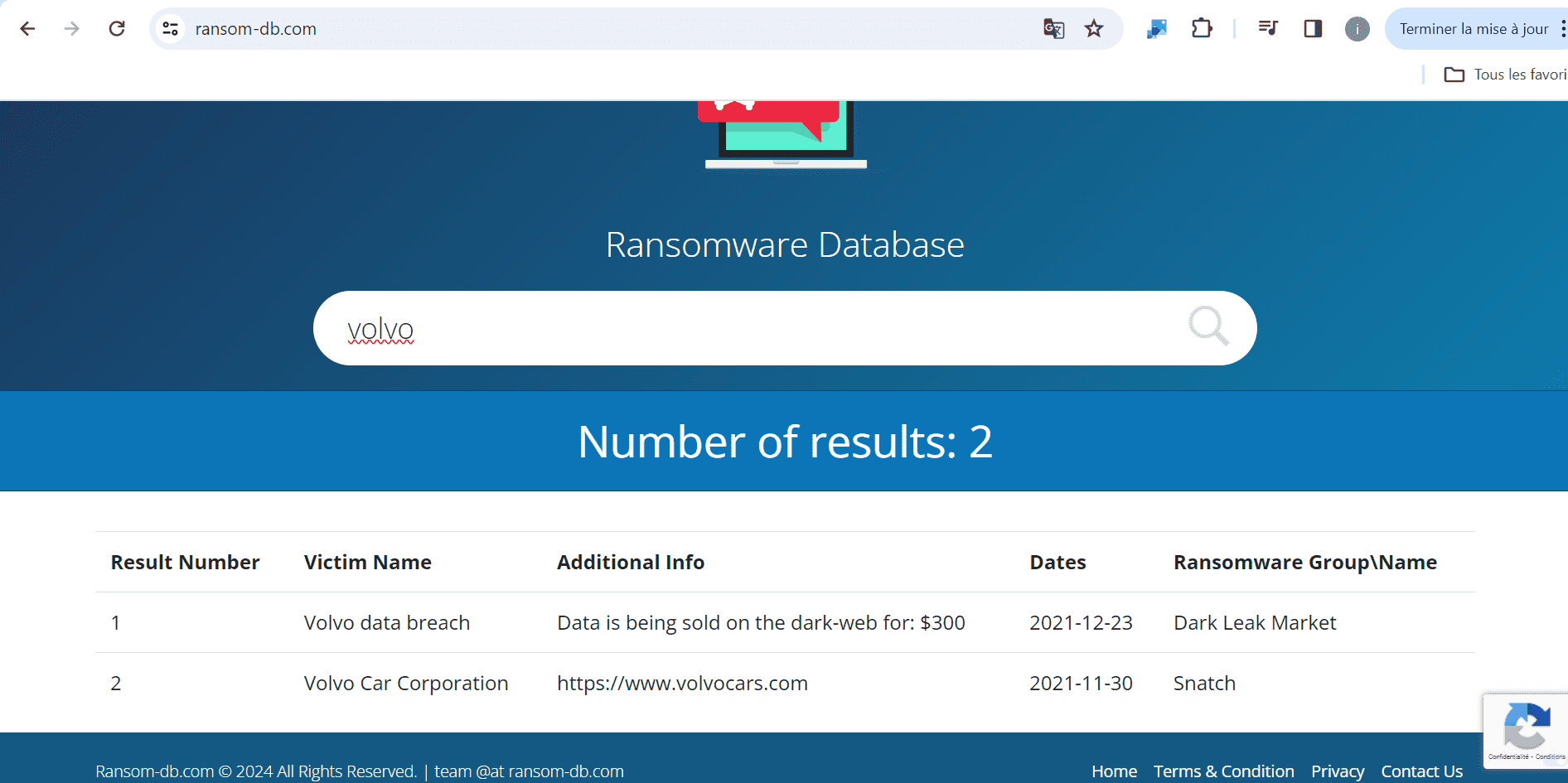Click the Ransomware Database laptop logo

[786, 135]
